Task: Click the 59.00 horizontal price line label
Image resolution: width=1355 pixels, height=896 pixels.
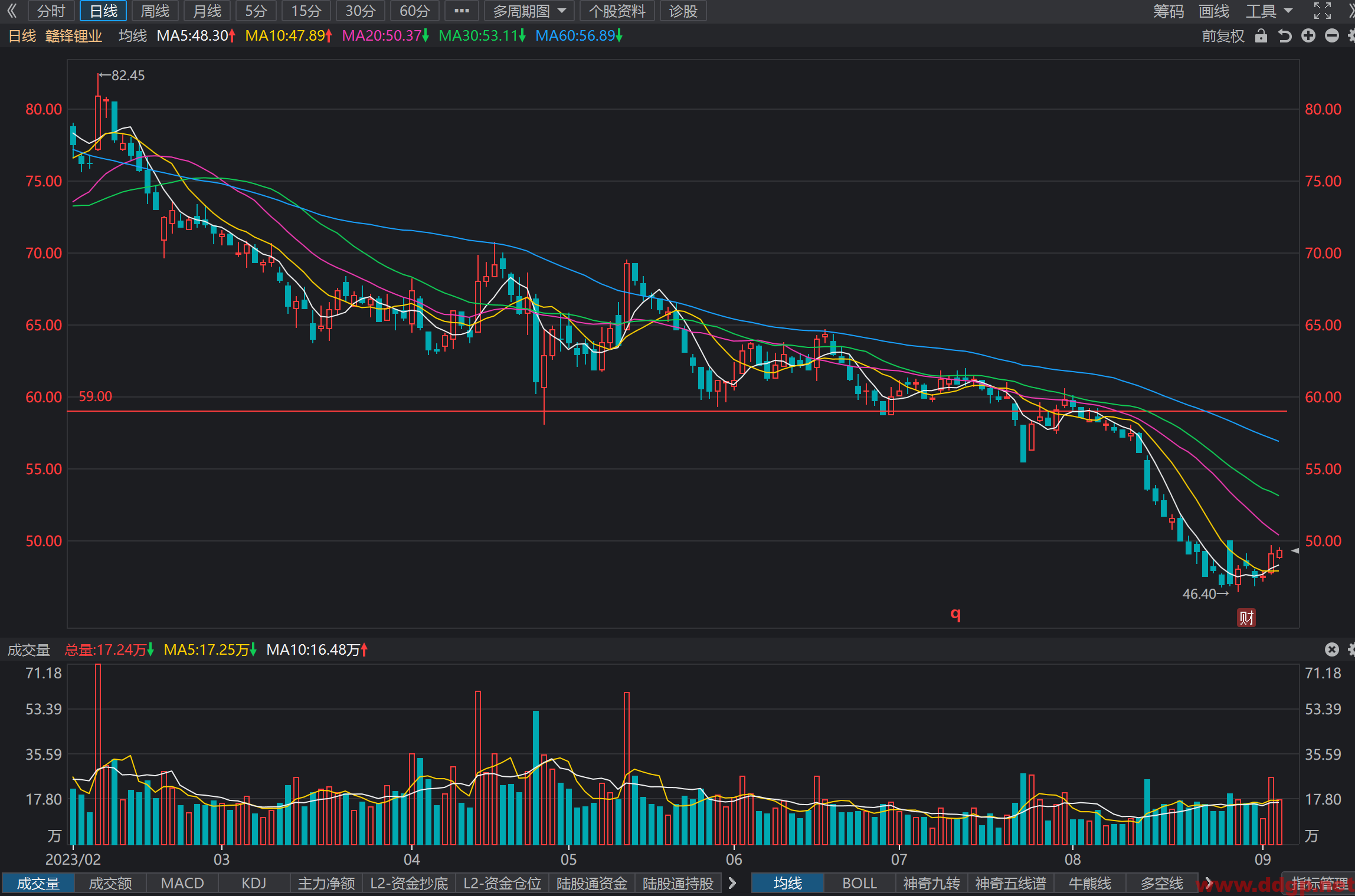Action: coord(95,396)
